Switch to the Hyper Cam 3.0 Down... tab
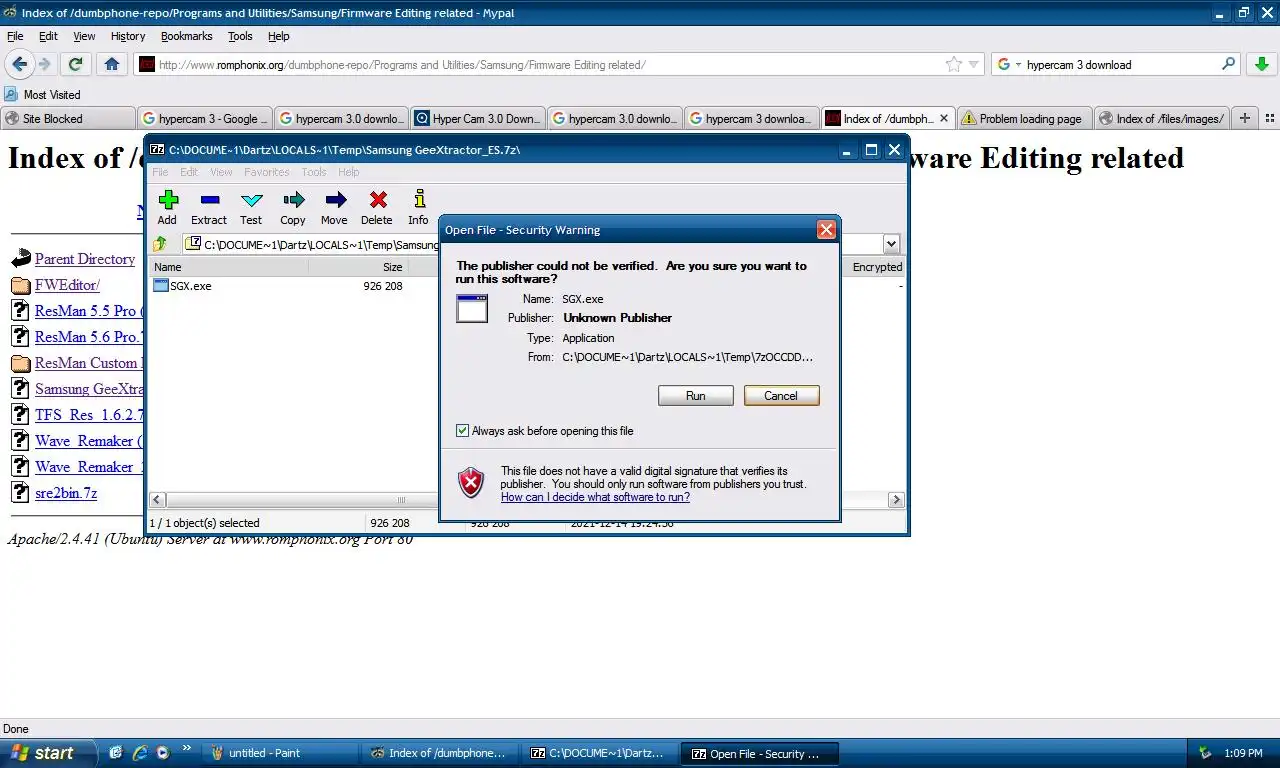This screenshot has height=768, width=1280. coord(477,118)
